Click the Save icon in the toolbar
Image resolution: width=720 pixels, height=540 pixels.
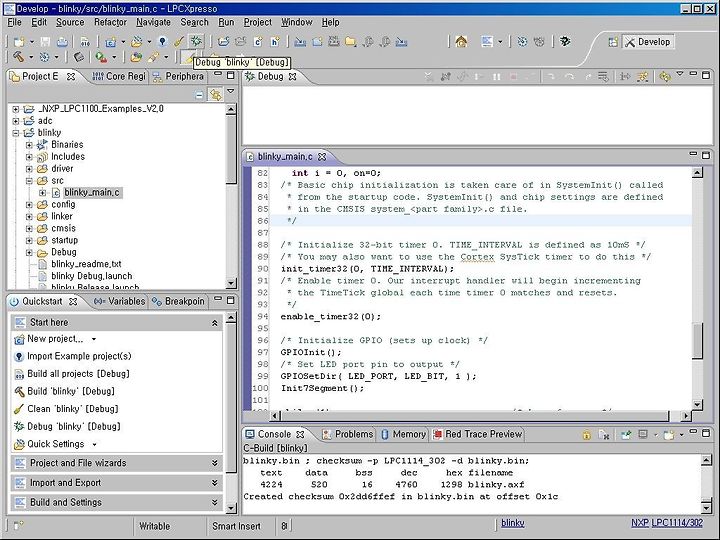tap(45, 42)
